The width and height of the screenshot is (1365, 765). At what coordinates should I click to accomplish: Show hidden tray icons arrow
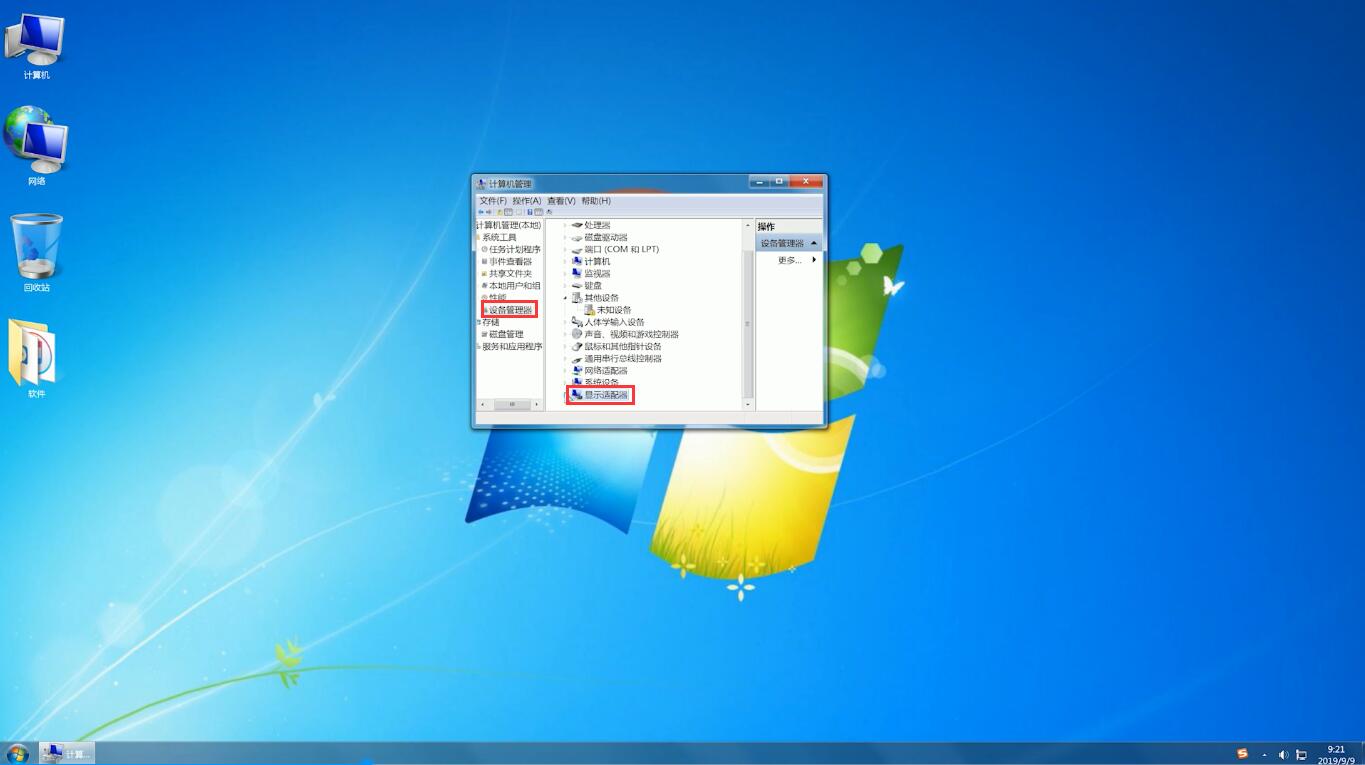click(1264, 755)
